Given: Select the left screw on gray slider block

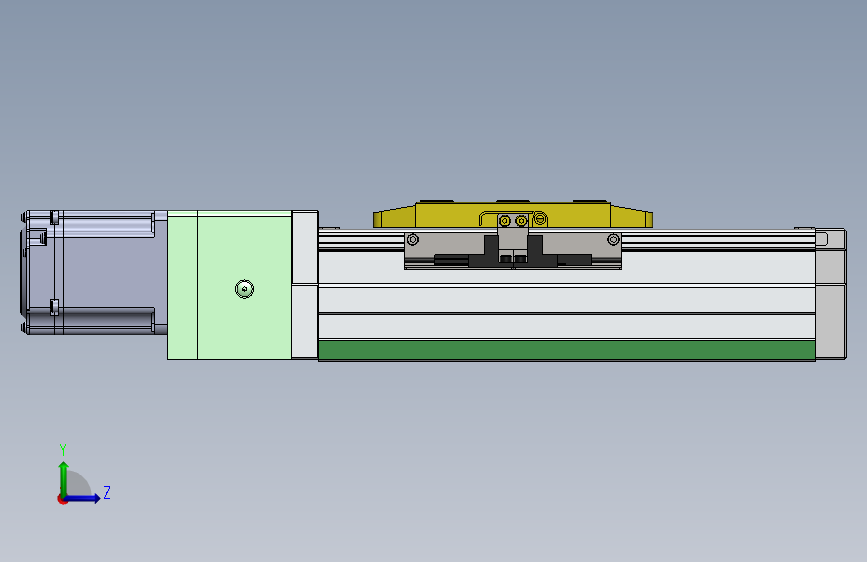Looking at the screenshot, I should point(412,240).
